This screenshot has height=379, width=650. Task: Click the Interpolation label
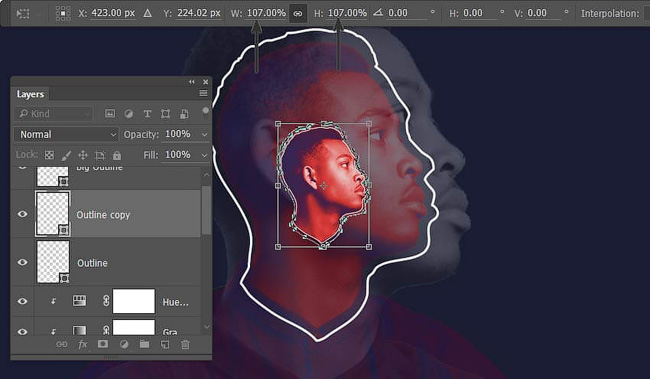(x=609, y=14)
